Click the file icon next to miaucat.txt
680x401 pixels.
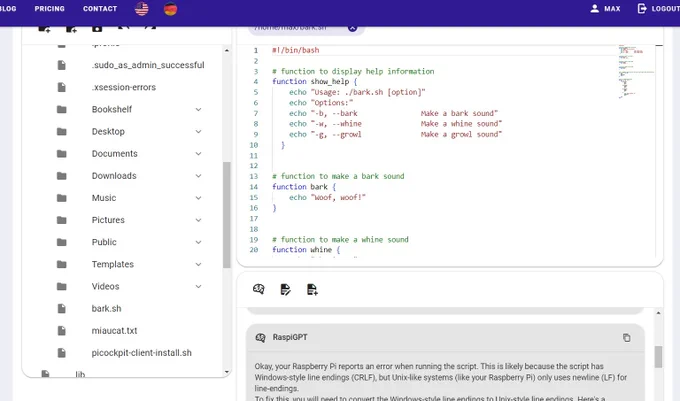pos(62,330)
